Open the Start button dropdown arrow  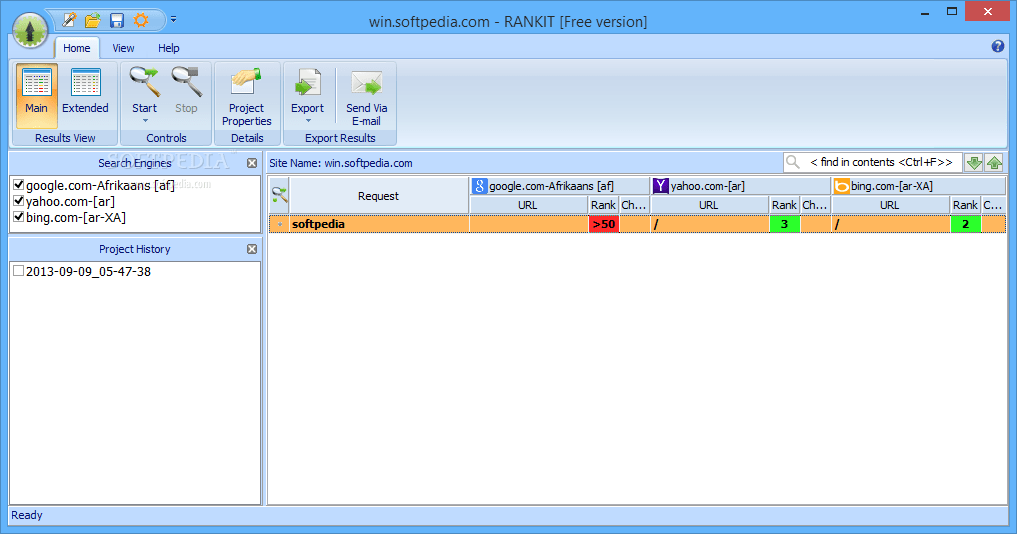[x=145, y=121]
